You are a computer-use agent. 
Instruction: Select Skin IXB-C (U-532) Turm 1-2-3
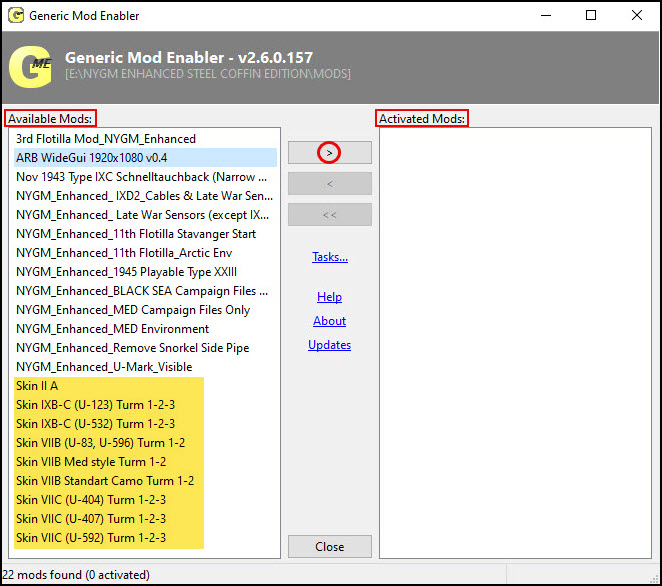click(145, 423)
